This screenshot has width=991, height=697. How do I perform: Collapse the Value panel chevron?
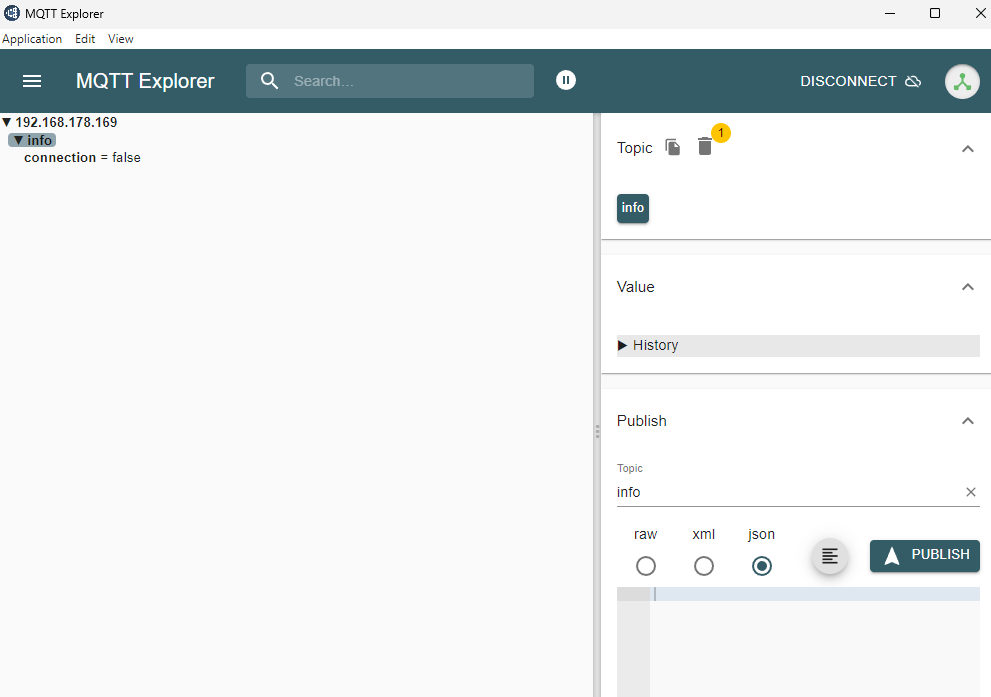pos(967,287)
